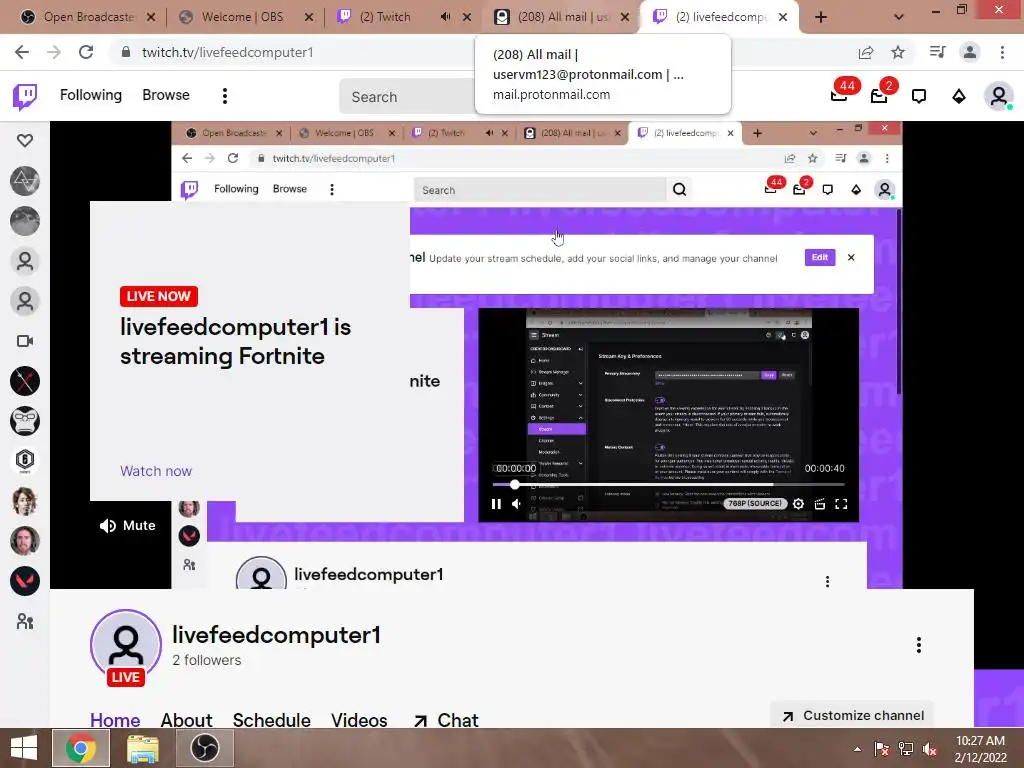Click the purple Edit button
This screenshot has width=1024, height=768.
point(820,257)
